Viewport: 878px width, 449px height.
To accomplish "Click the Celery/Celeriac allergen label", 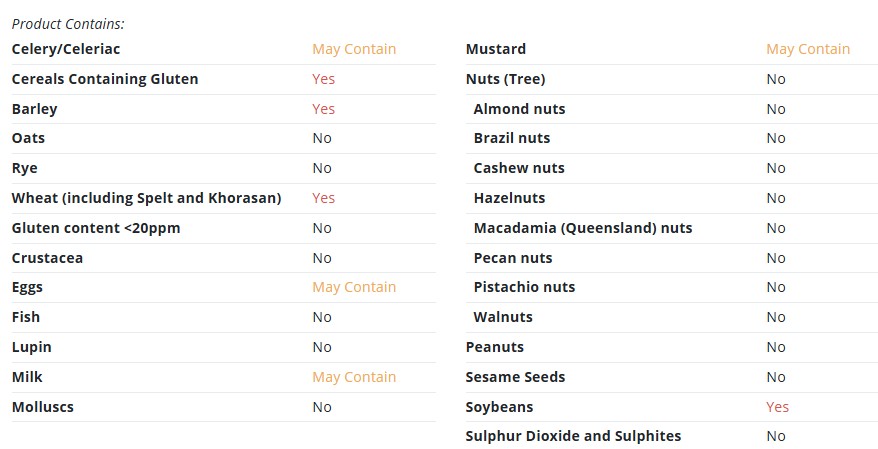I will click(66, 49).
